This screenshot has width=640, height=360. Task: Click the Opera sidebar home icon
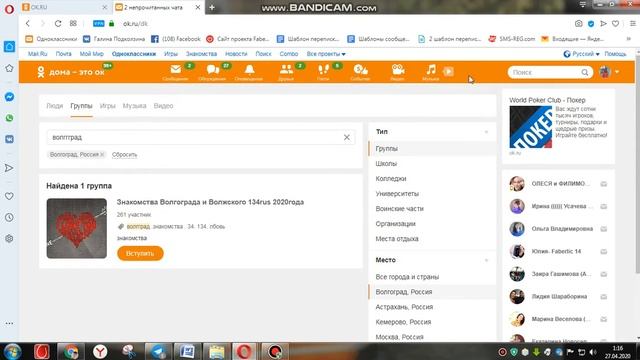[x=9, y=47]
